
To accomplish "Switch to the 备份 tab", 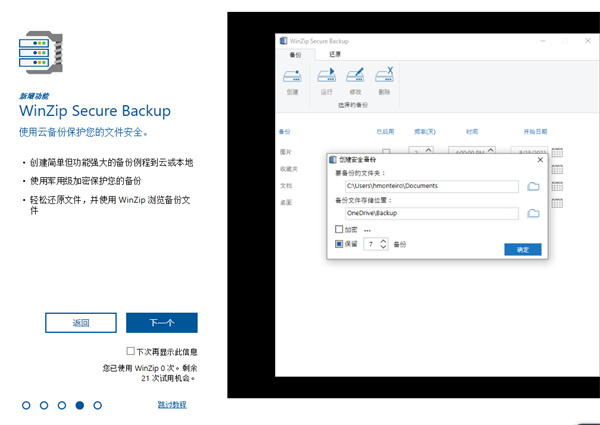I will (x=297, y=54).
